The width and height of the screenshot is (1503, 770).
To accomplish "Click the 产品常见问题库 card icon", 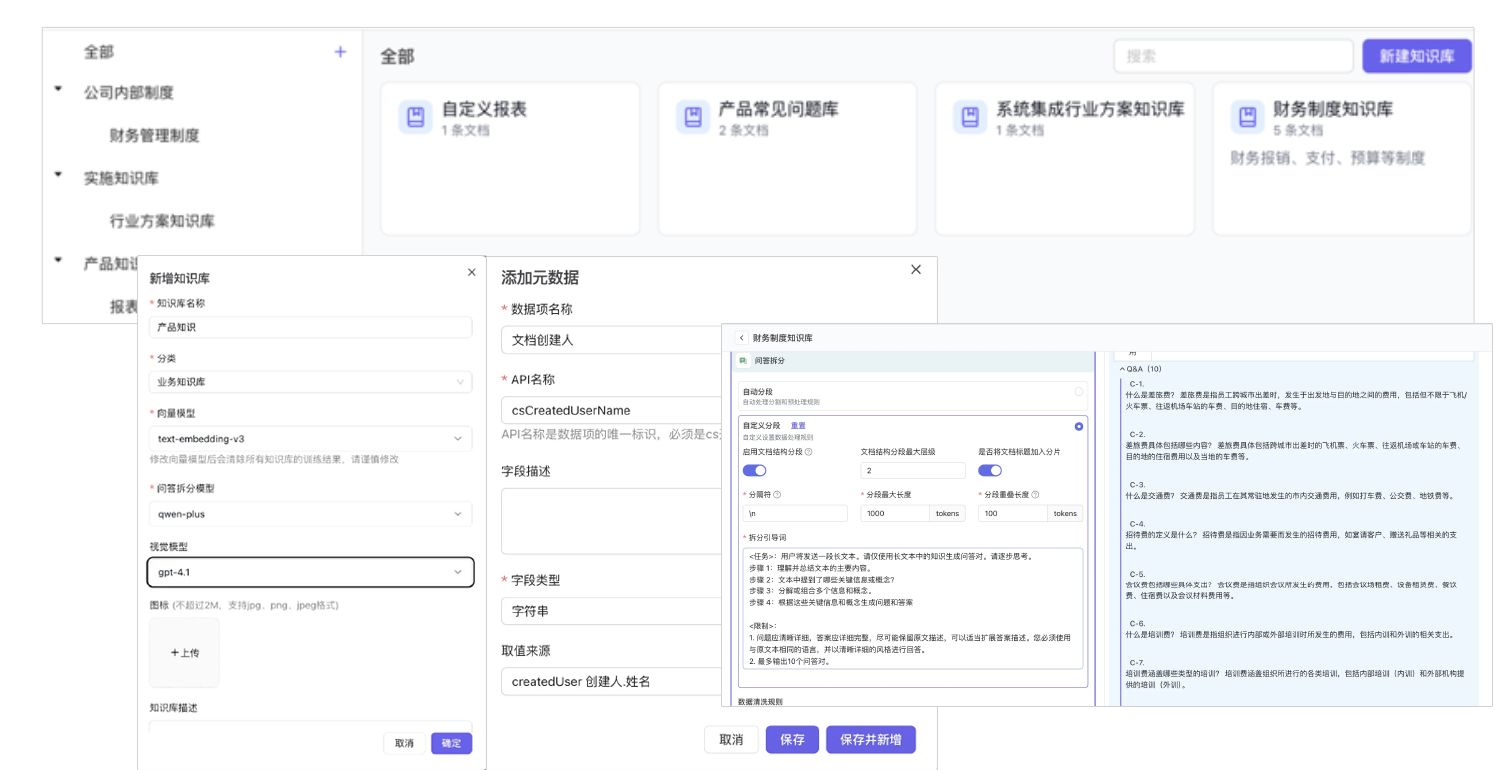I will 692,117.
